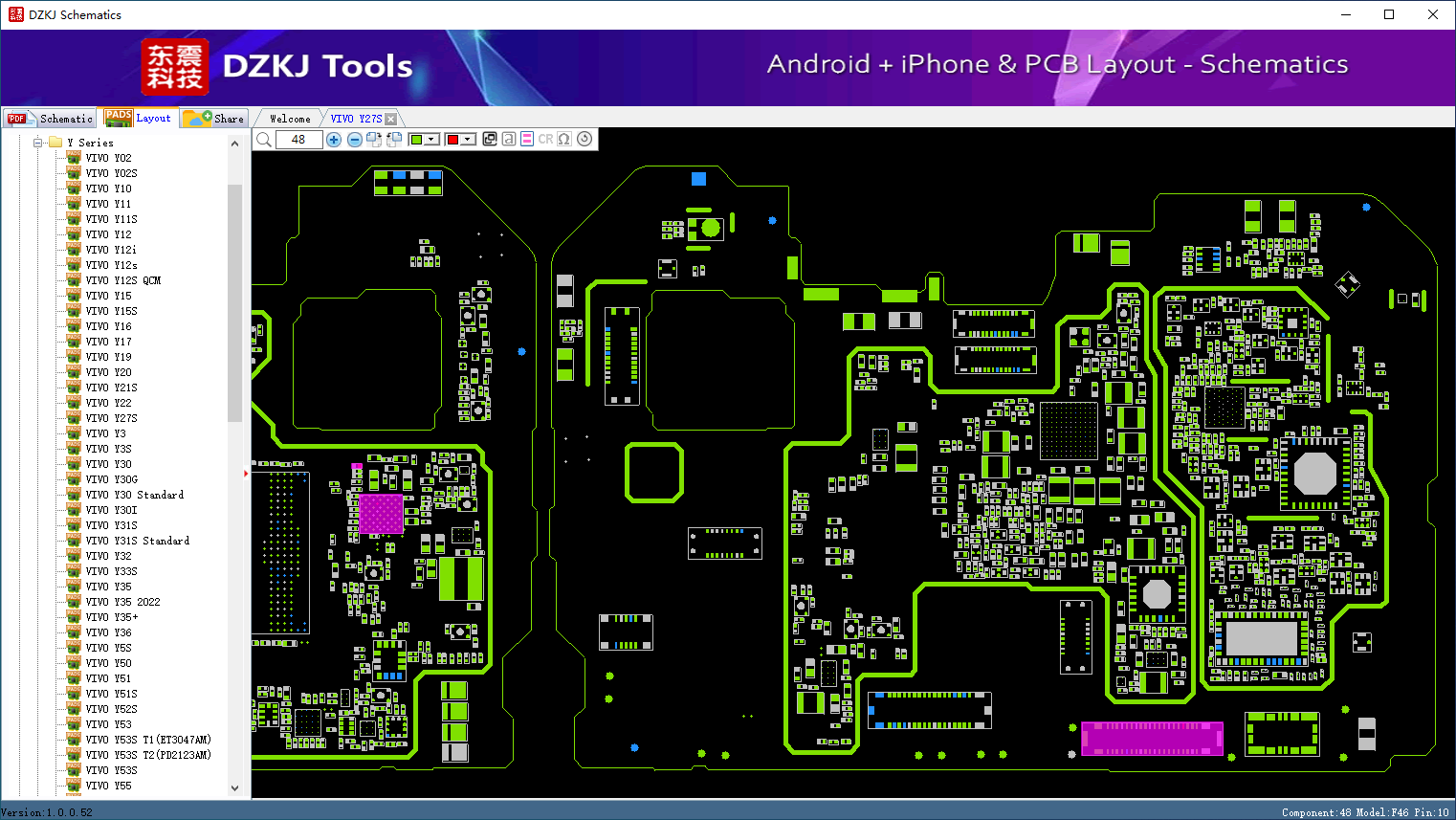This screenshot has height=820, width=1456.
Task: Click 'Component:48 Model:F46 Pin:10' in status bar
Action: tap(1365, 812)
